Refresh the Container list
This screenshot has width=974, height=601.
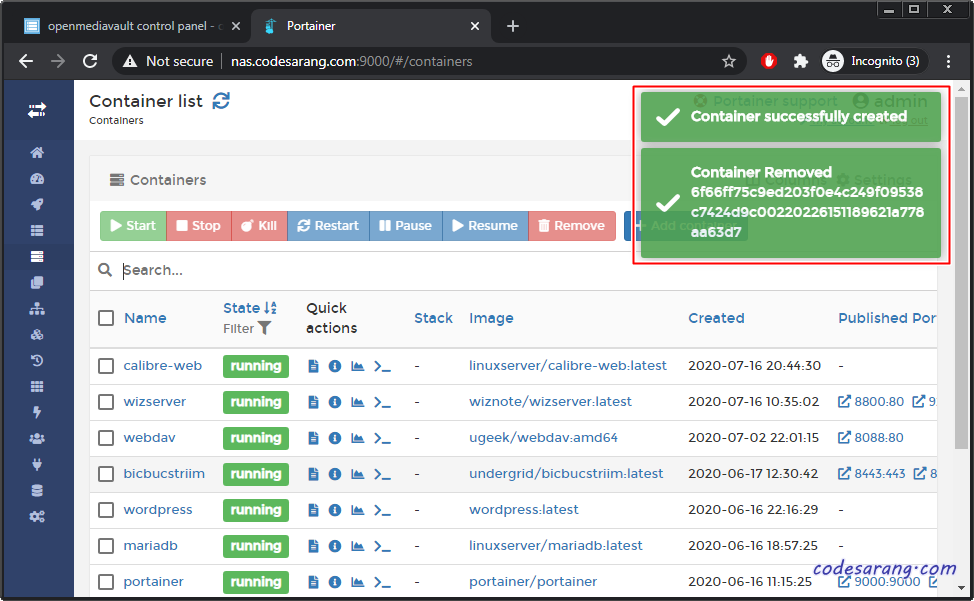coord(221,101)
